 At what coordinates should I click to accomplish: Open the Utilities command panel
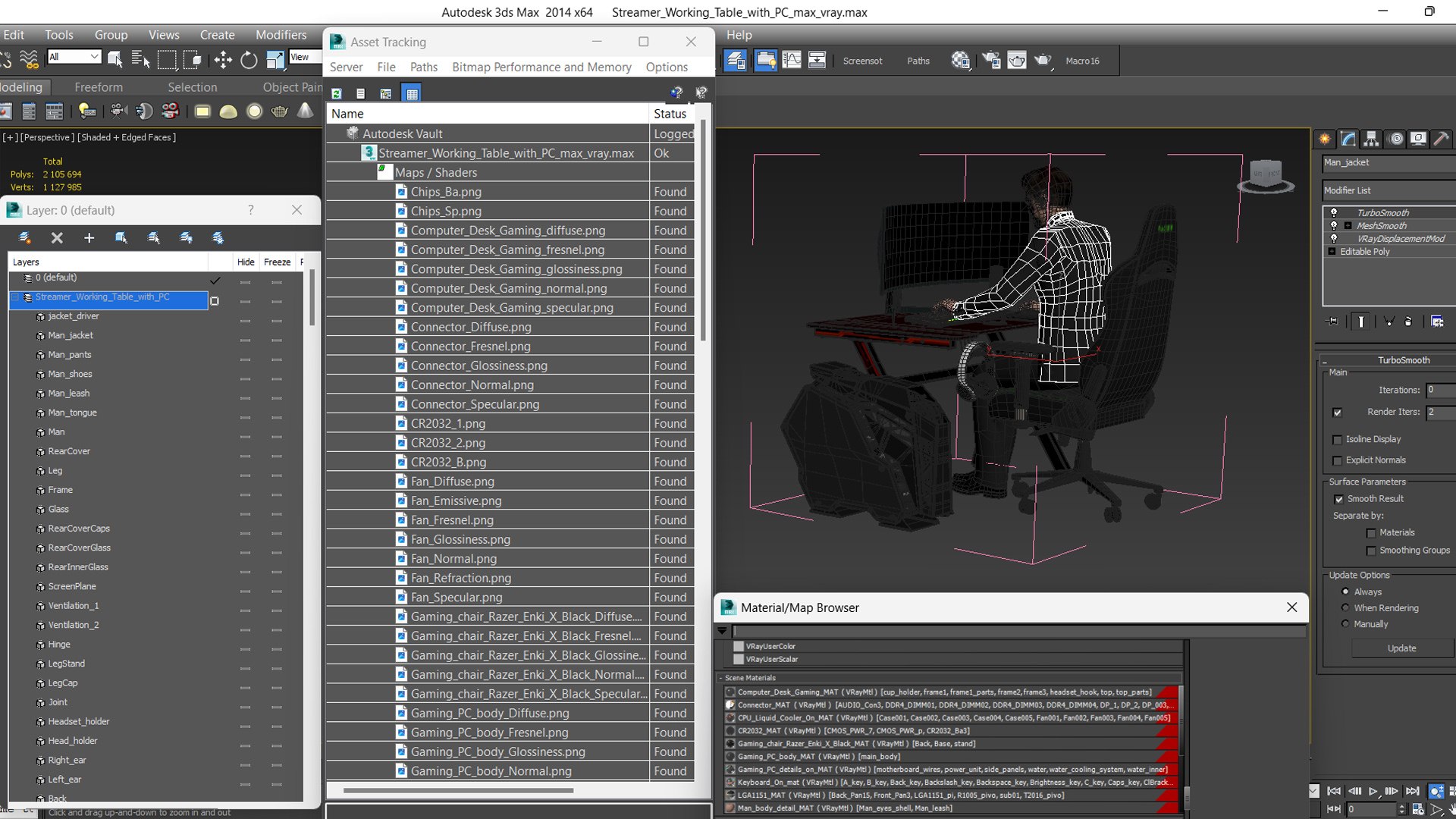click(x=1442, y=139)
